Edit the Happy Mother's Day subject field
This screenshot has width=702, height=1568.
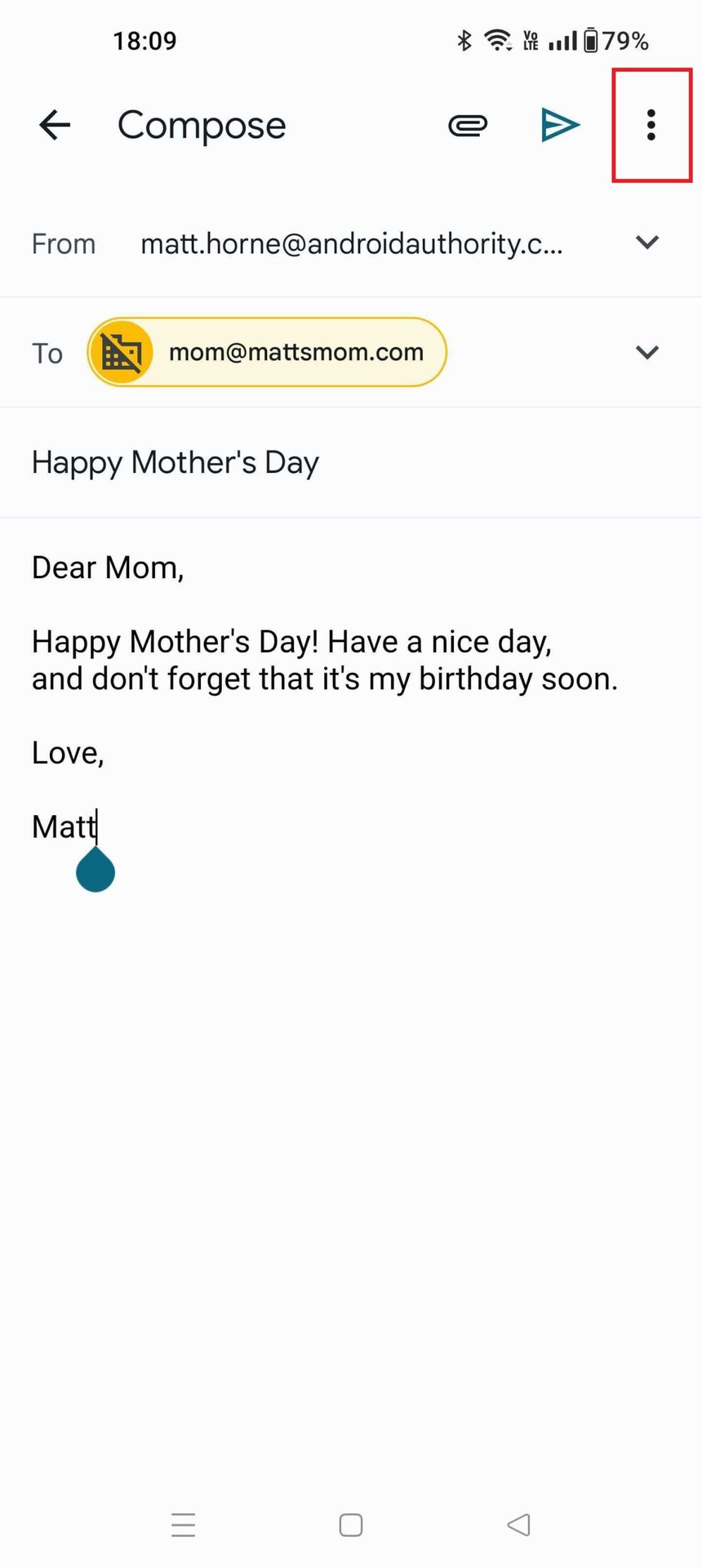tap(175, 463)
